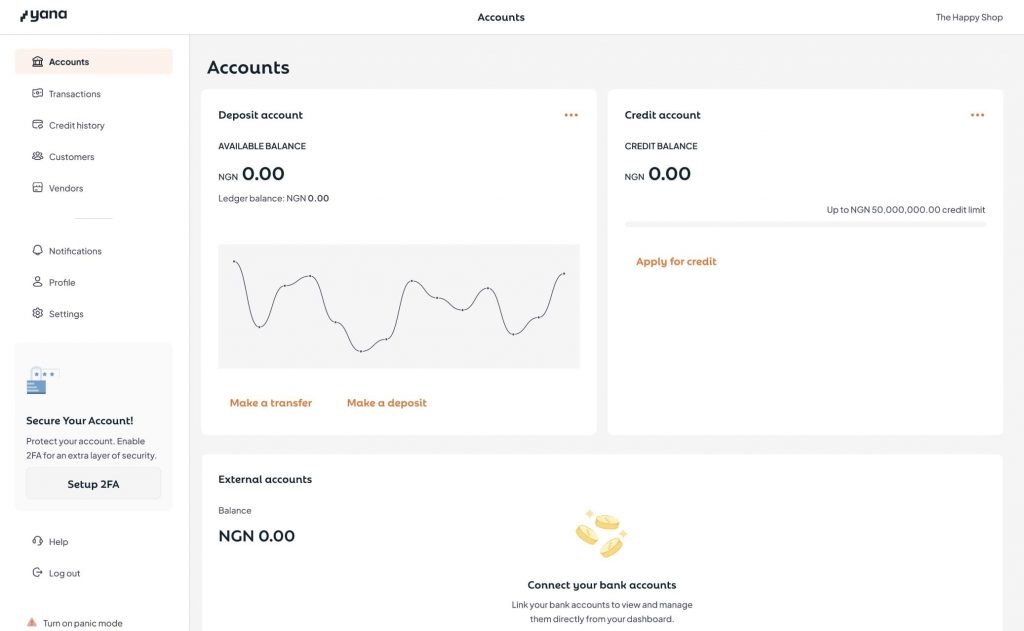
Task: Click the Customers people icon
Action: pyautogui.click(x=38, y=157)
